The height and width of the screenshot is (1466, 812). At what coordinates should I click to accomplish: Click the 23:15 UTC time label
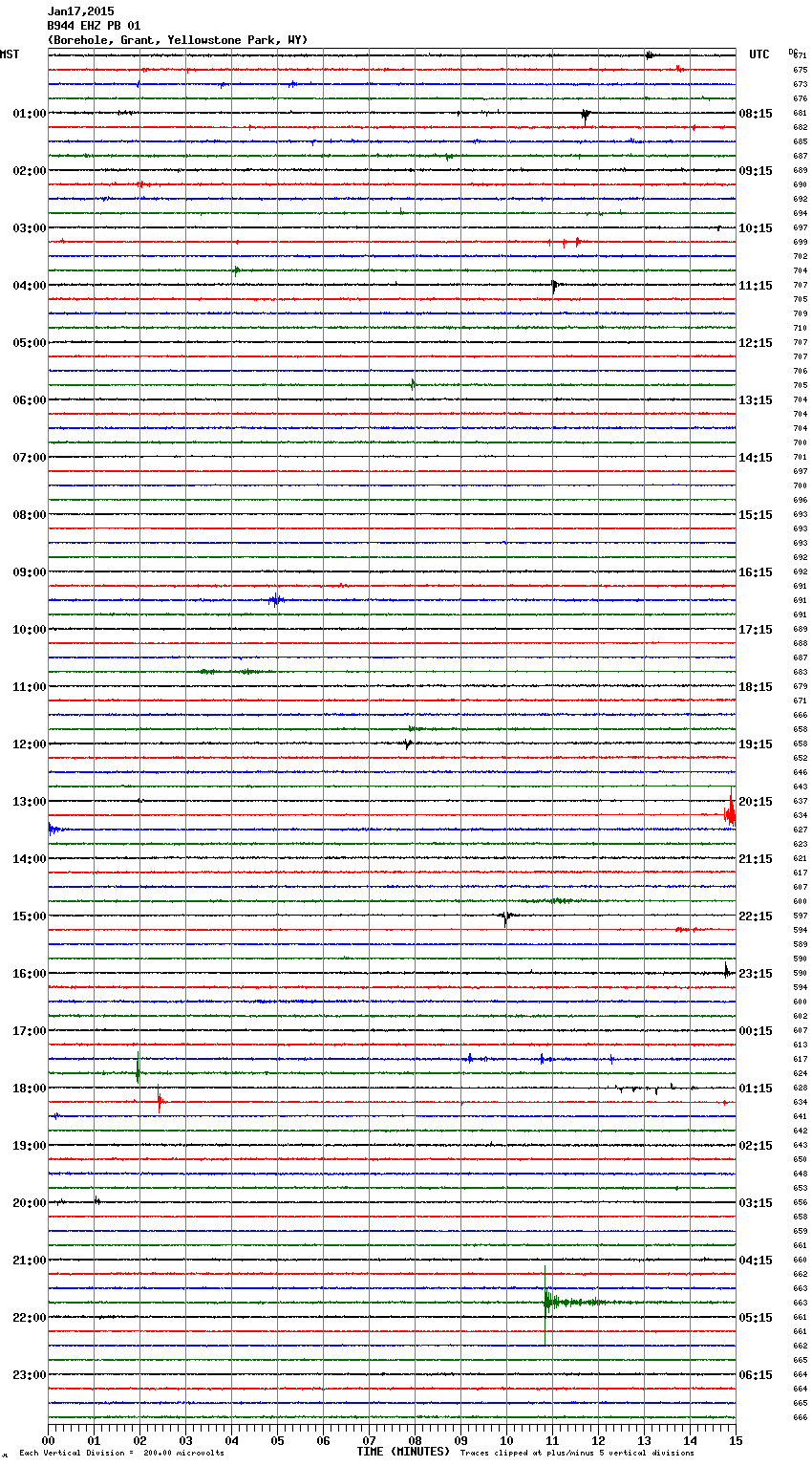[x=756, y=973]
